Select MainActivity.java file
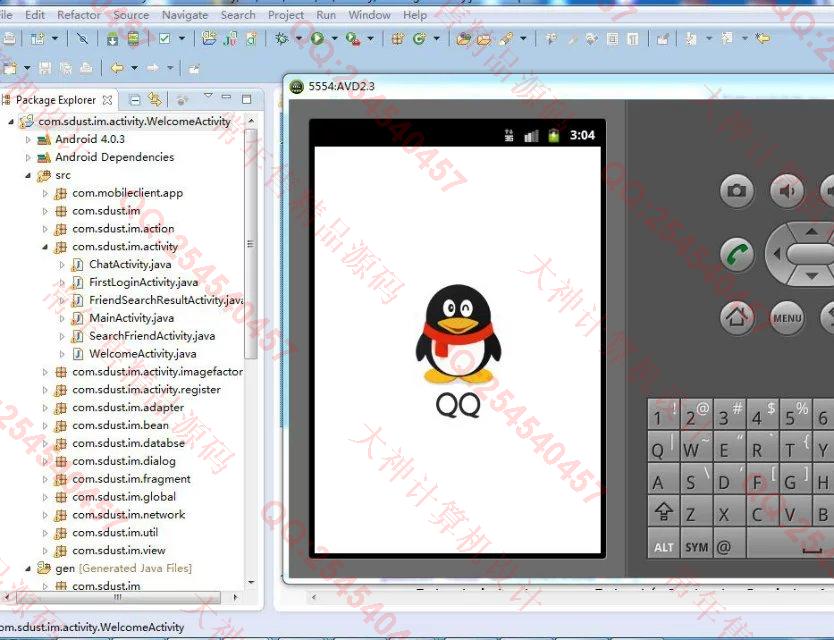 (x=131, y=318)
